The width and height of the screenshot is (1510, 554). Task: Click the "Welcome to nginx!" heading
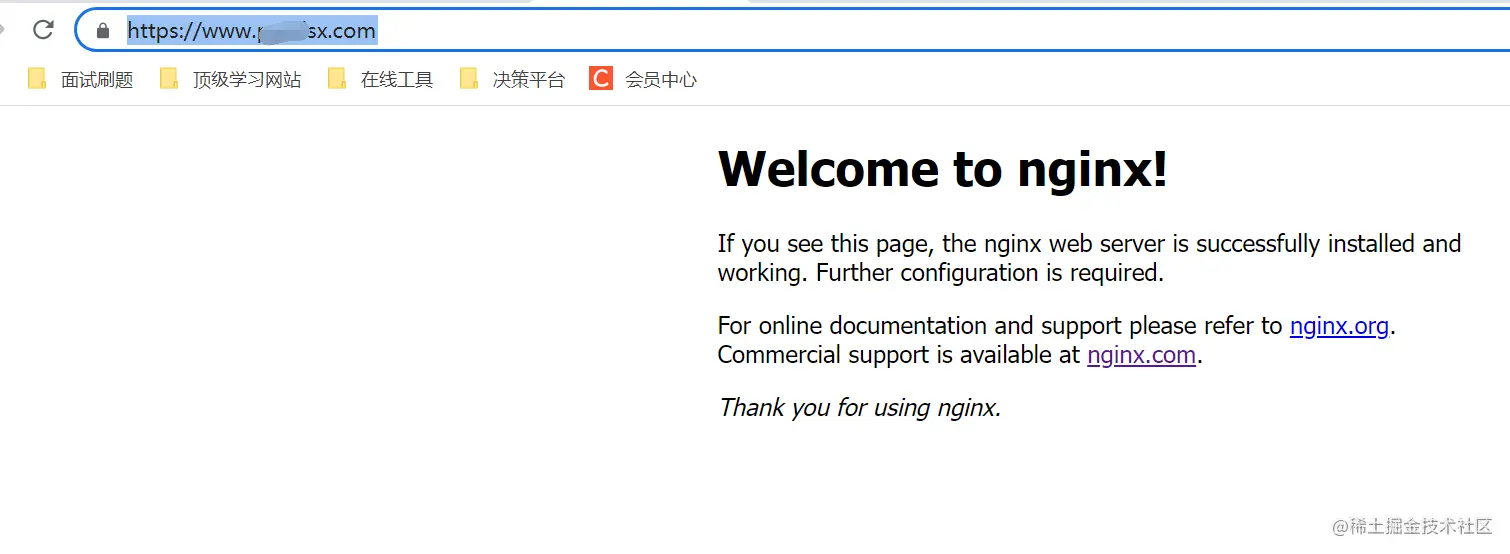tap(943, 168)
